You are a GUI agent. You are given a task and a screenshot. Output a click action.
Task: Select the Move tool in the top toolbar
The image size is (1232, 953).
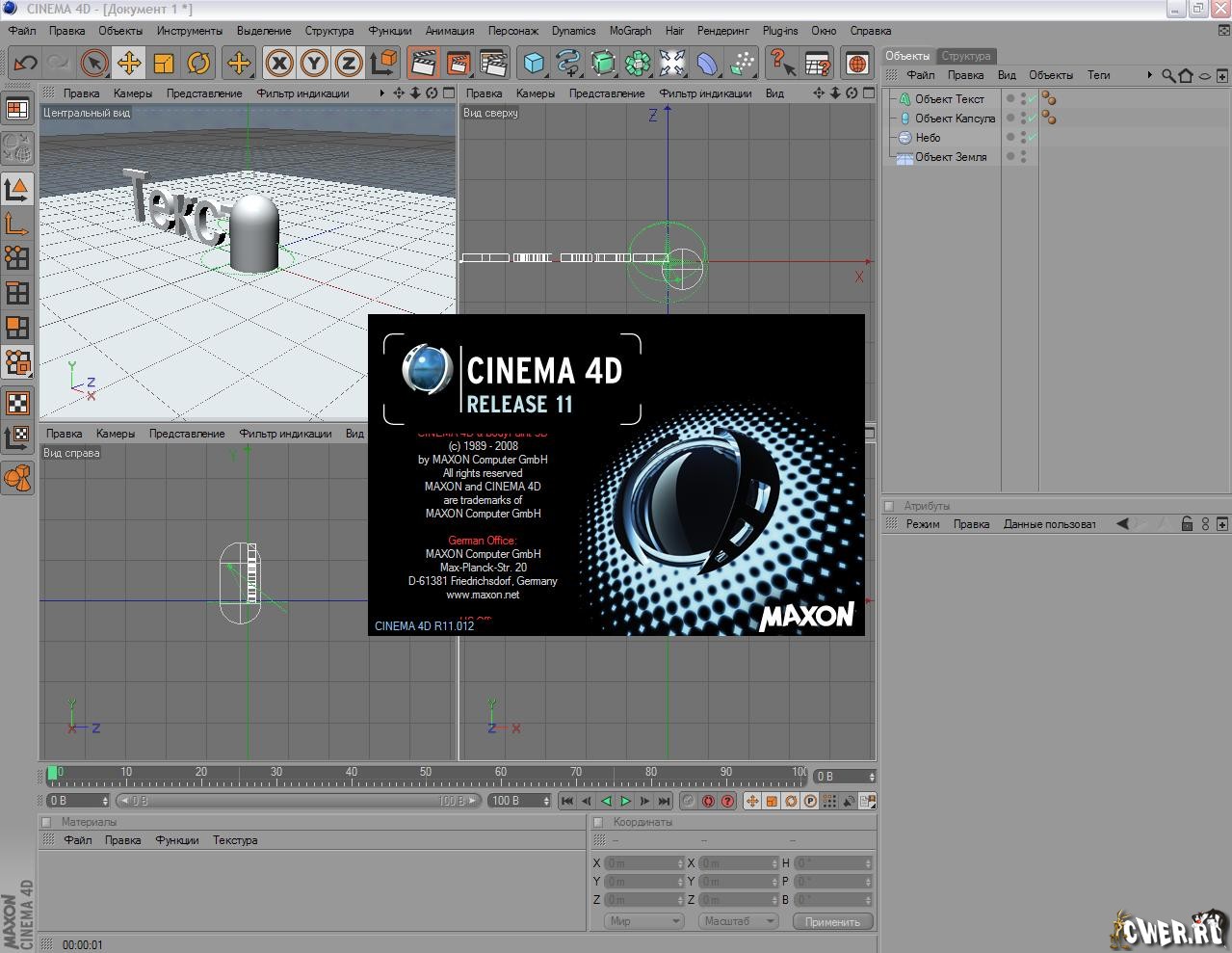click(129, 64)
